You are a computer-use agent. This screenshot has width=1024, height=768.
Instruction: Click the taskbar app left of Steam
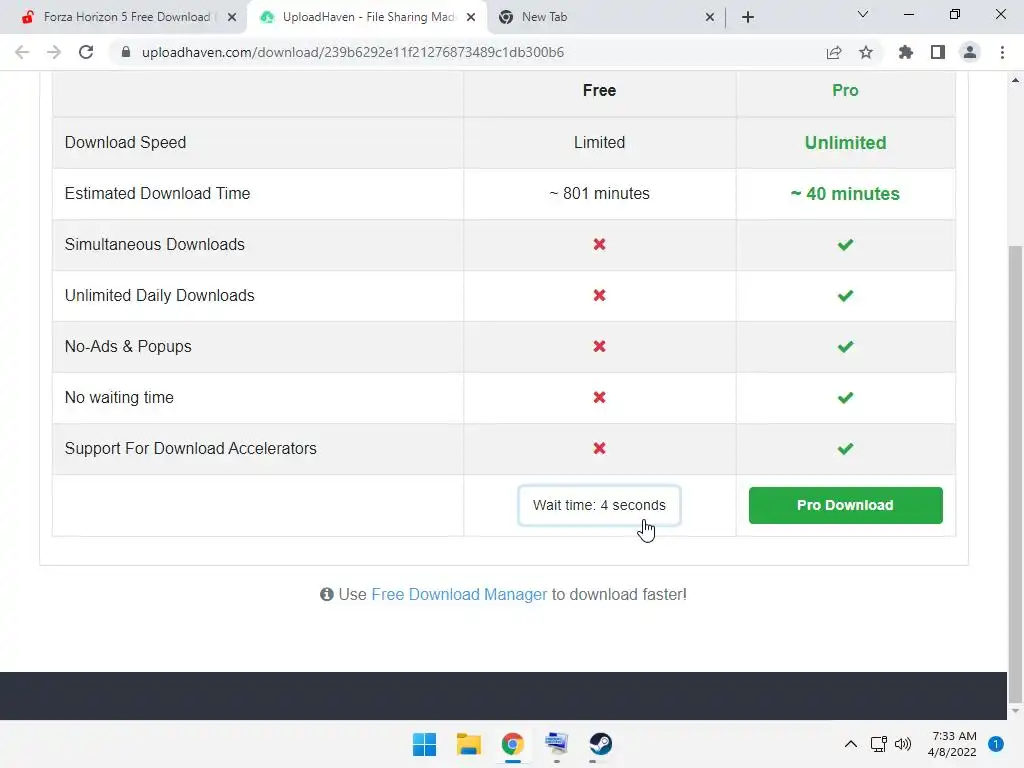coord(556,744)
